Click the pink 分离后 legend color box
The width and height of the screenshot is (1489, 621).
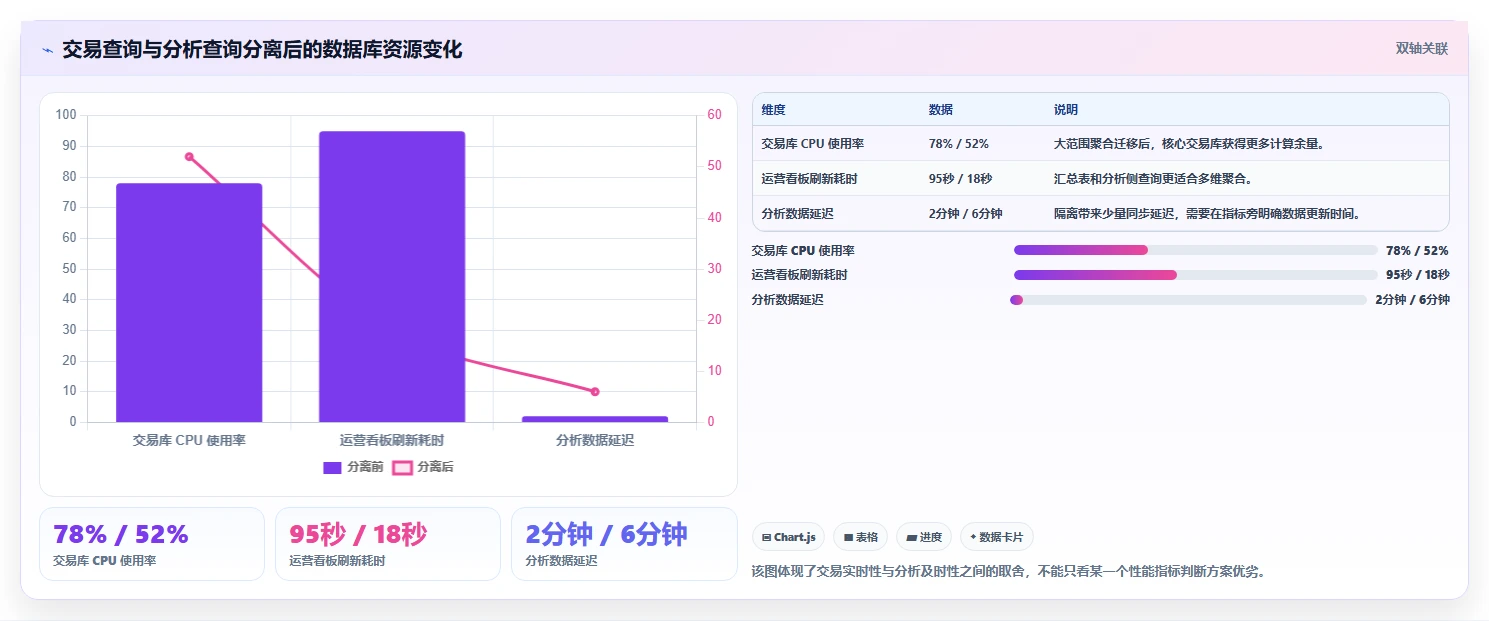click(402, 467)
